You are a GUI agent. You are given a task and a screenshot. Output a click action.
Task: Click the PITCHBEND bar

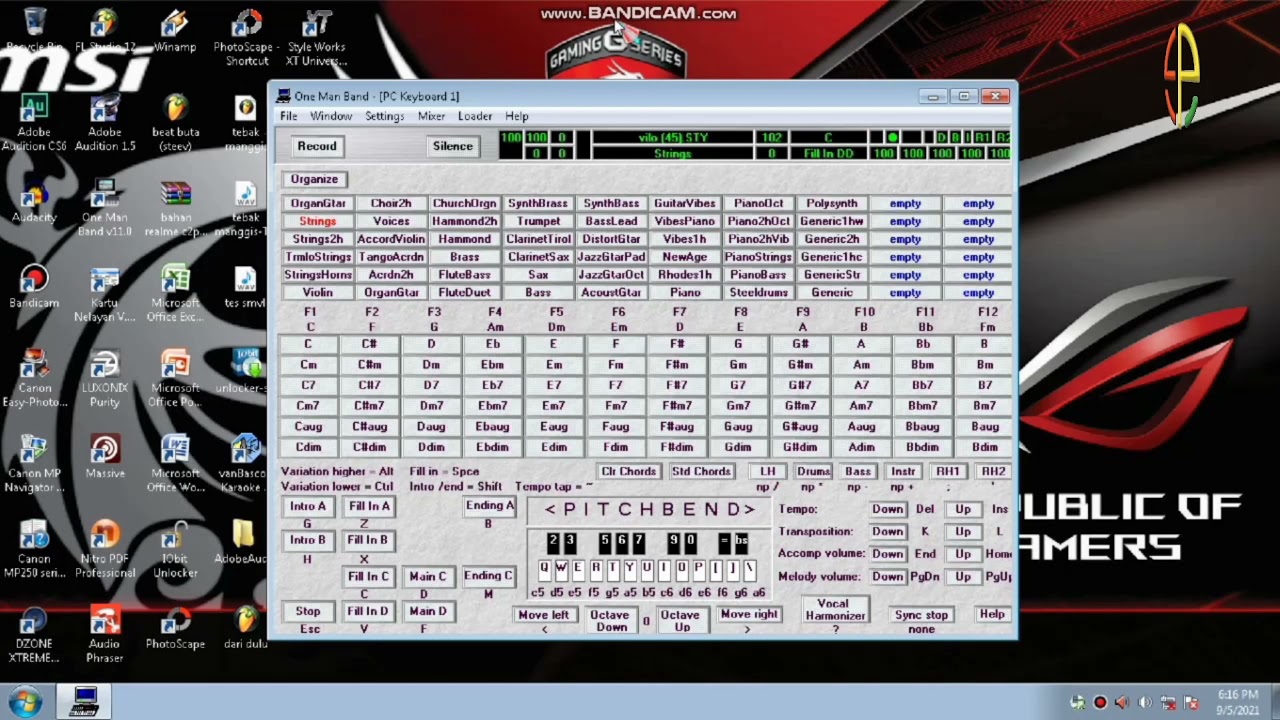pyautogui.click(x=650, y=509)
